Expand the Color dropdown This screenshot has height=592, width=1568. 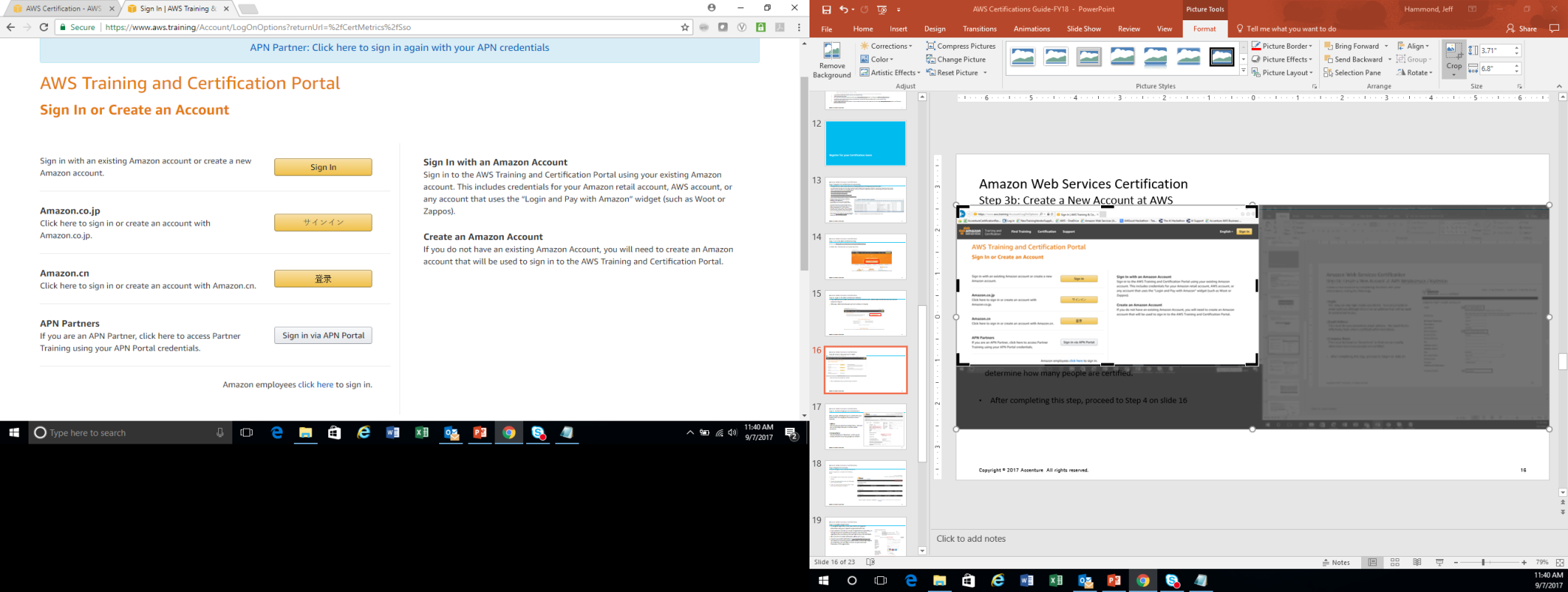click(x=877, y=59)
